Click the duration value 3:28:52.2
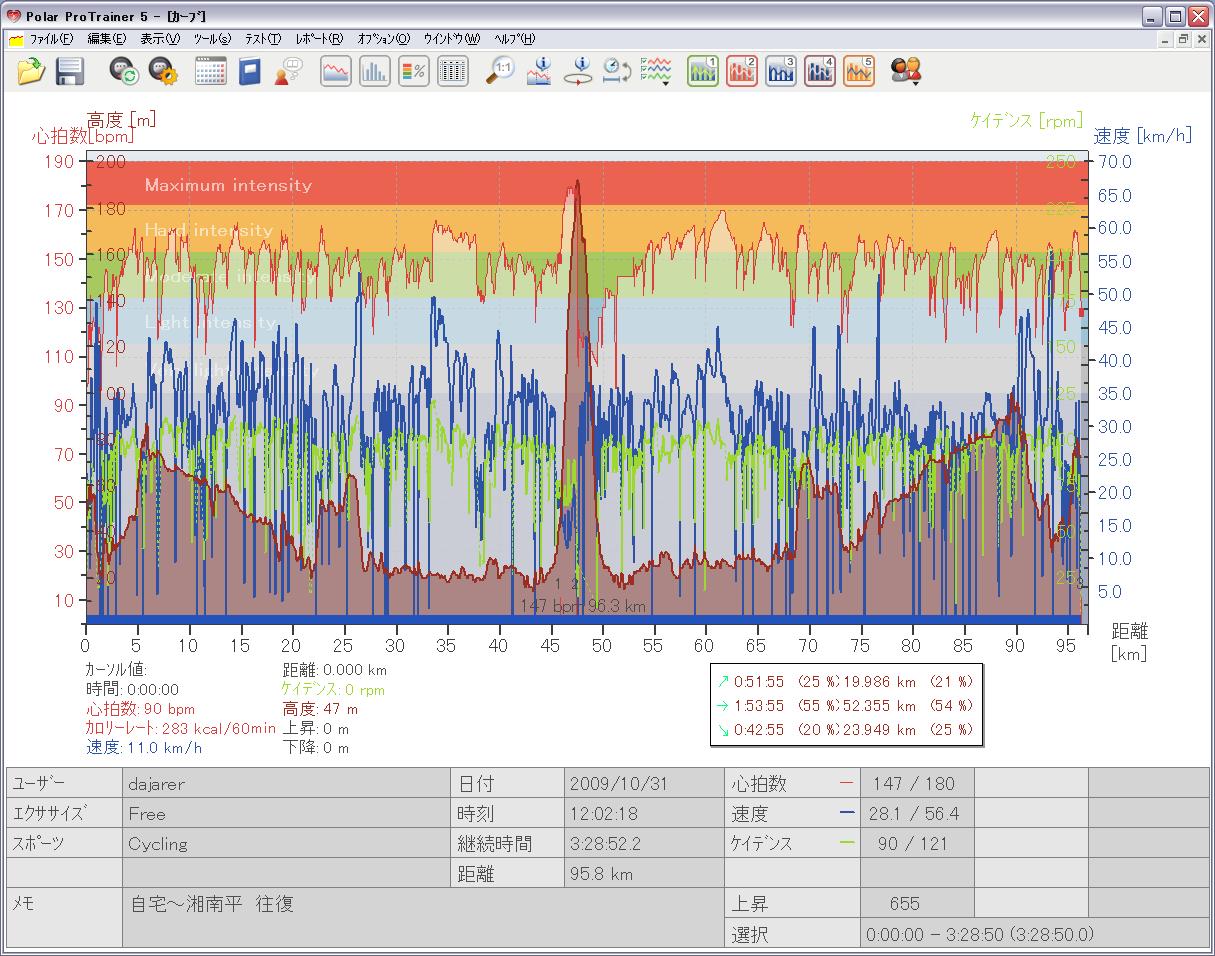This screenshot has height=956, width=1215. point(644,843)
